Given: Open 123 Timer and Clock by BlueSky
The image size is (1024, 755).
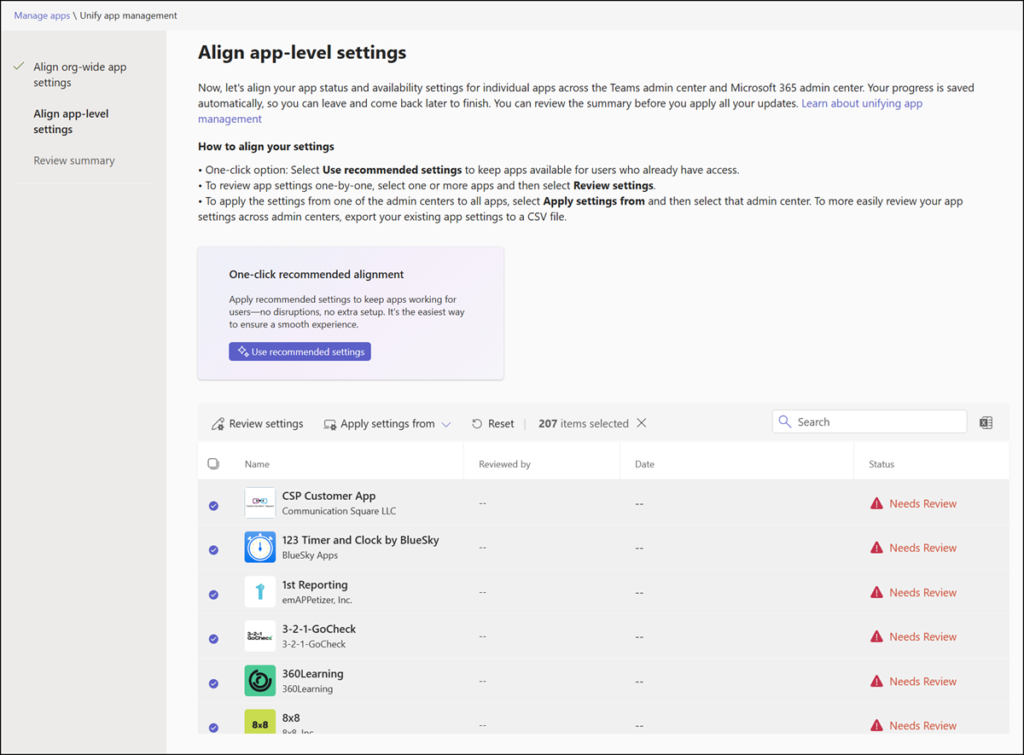Looking at the screenshot, I should tap(360, 540).
